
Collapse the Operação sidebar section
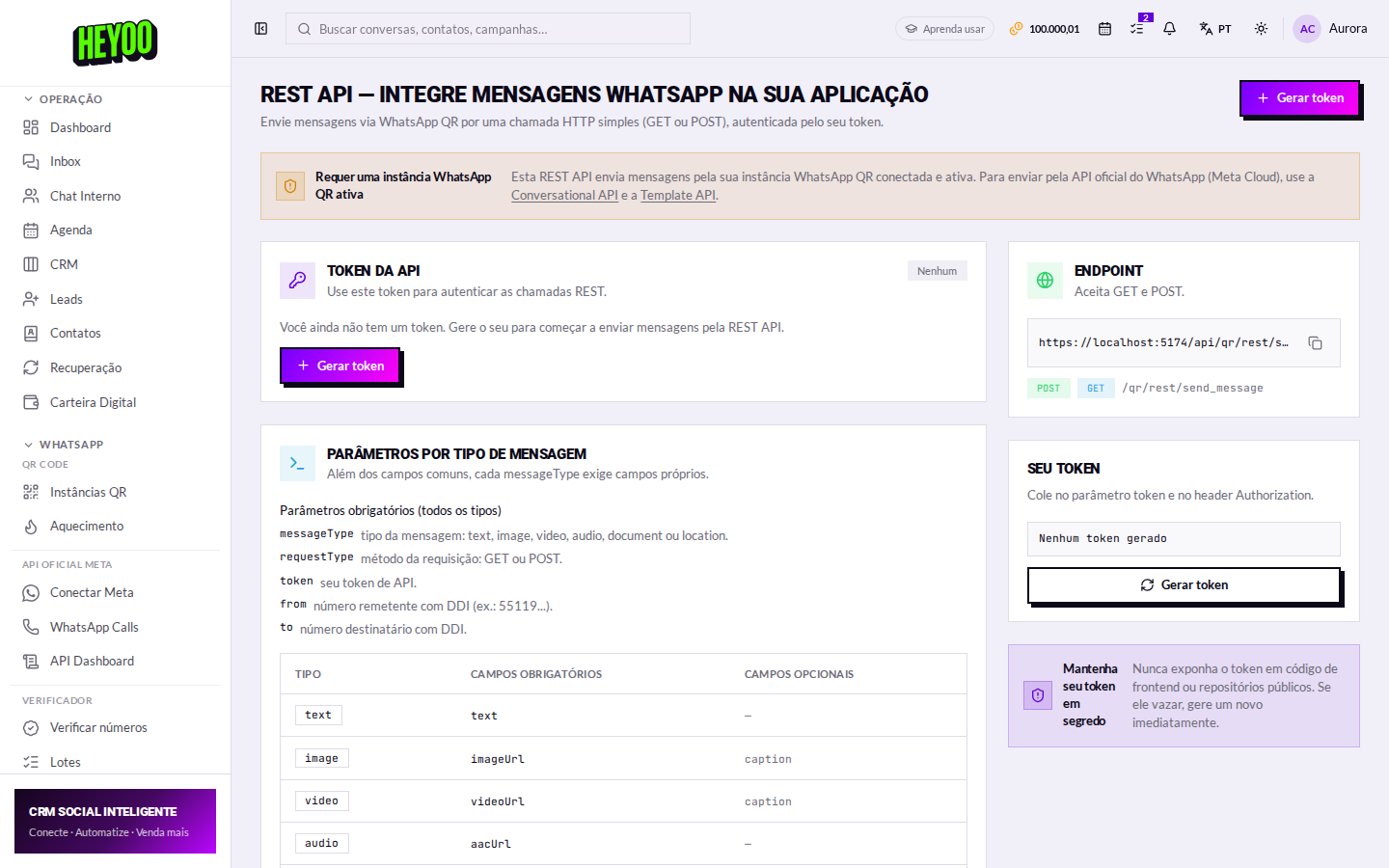(64, 99)
